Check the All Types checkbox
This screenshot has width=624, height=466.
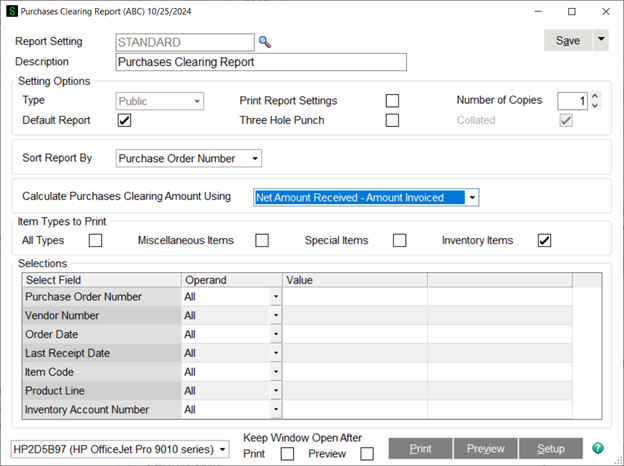95,240
